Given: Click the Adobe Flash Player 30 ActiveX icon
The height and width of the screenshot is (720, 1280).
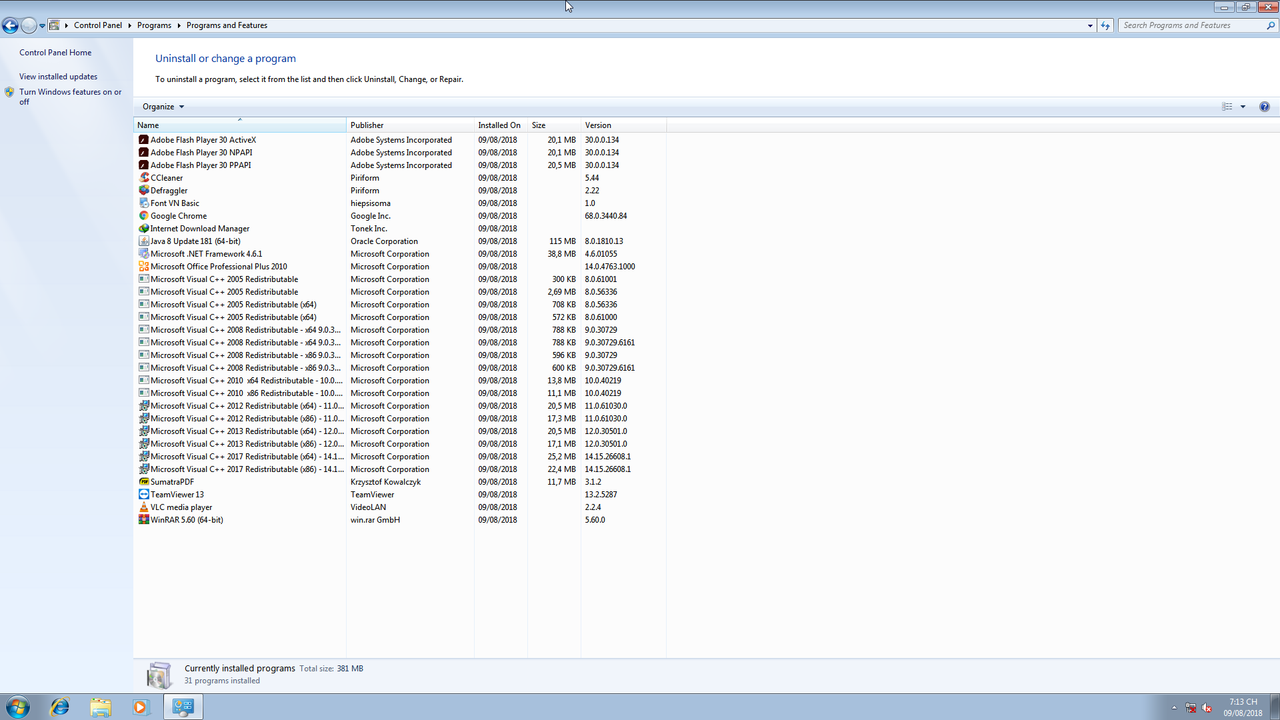Looking at the screenshot, I should (144, 140).
